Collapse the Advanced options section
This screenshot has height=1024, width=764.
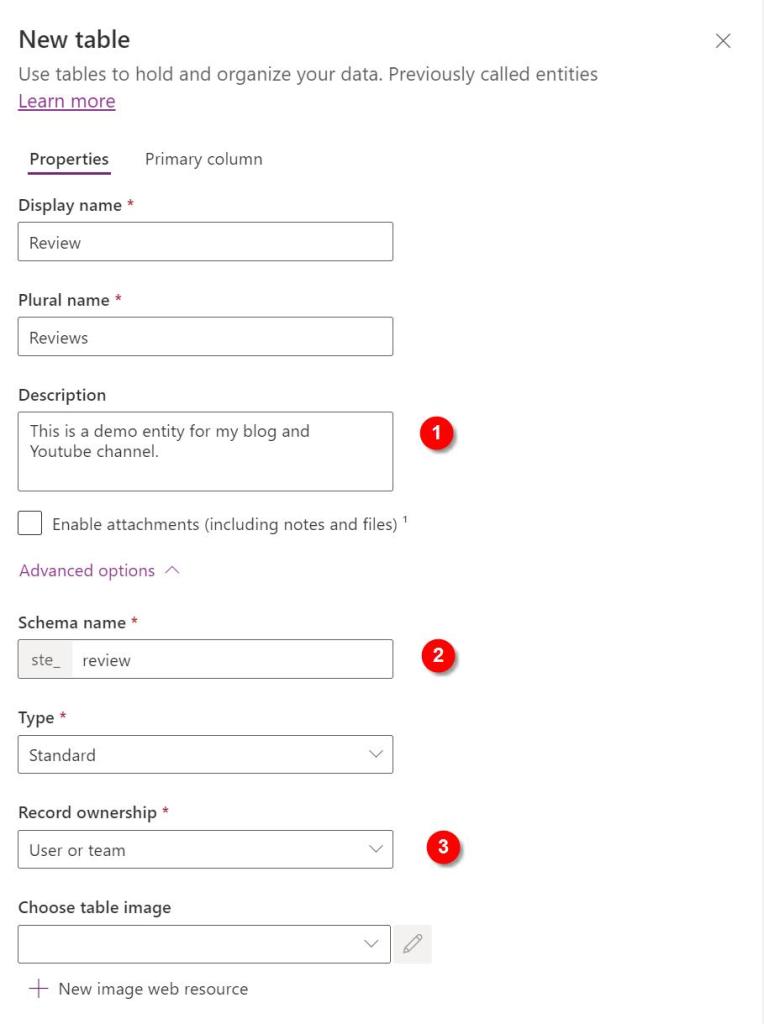pyautogui.click(x=99, y=571)
